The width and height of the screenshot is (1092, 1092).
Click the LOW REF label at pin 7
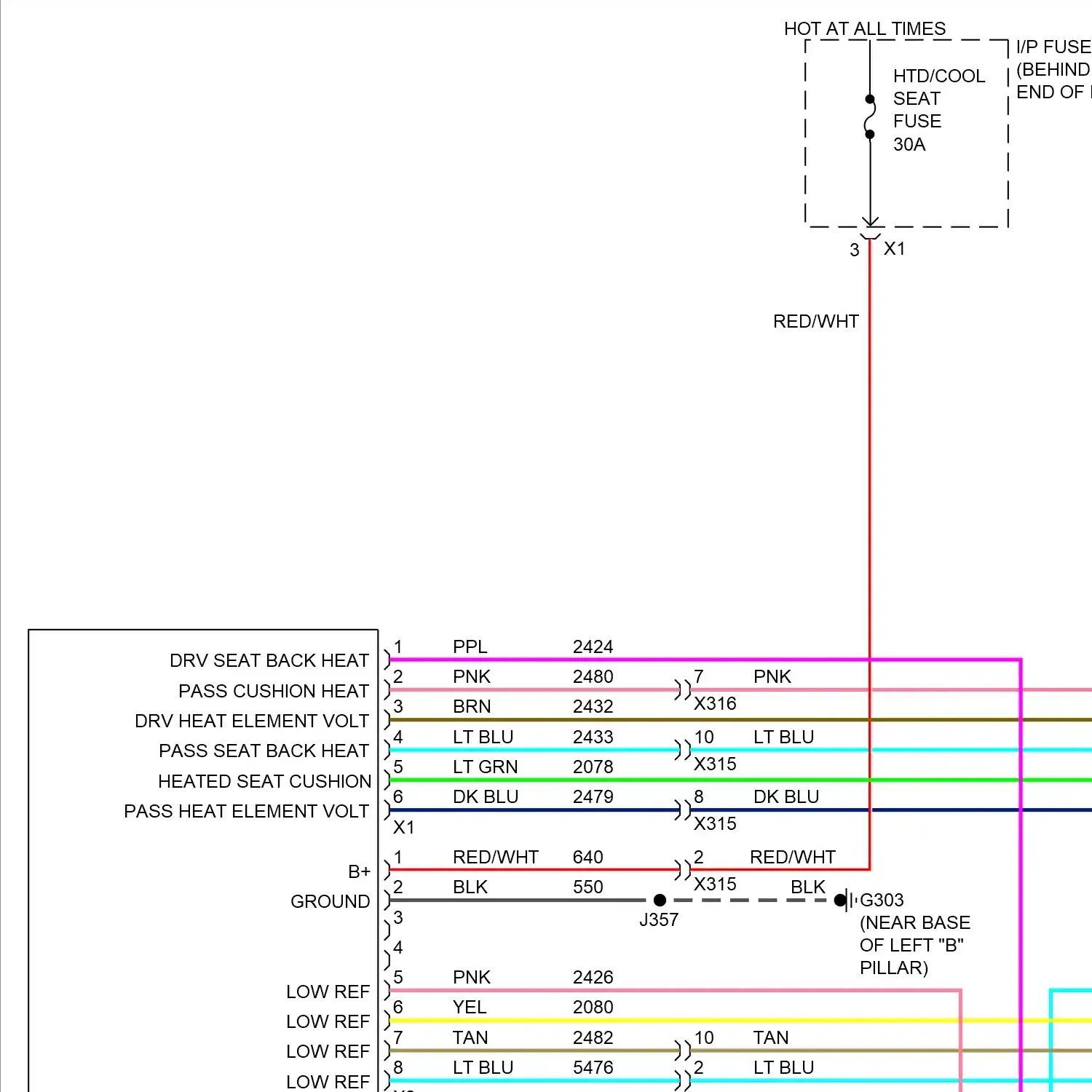(328, 1051)
